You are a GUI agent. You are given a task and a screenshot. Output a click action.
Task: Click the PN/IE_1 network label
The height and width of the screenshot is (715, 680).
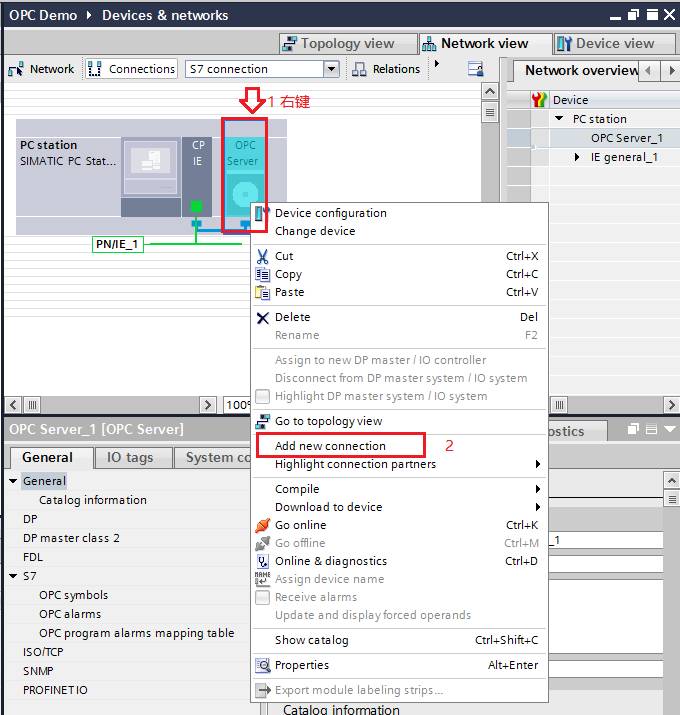tap(118, 244)
